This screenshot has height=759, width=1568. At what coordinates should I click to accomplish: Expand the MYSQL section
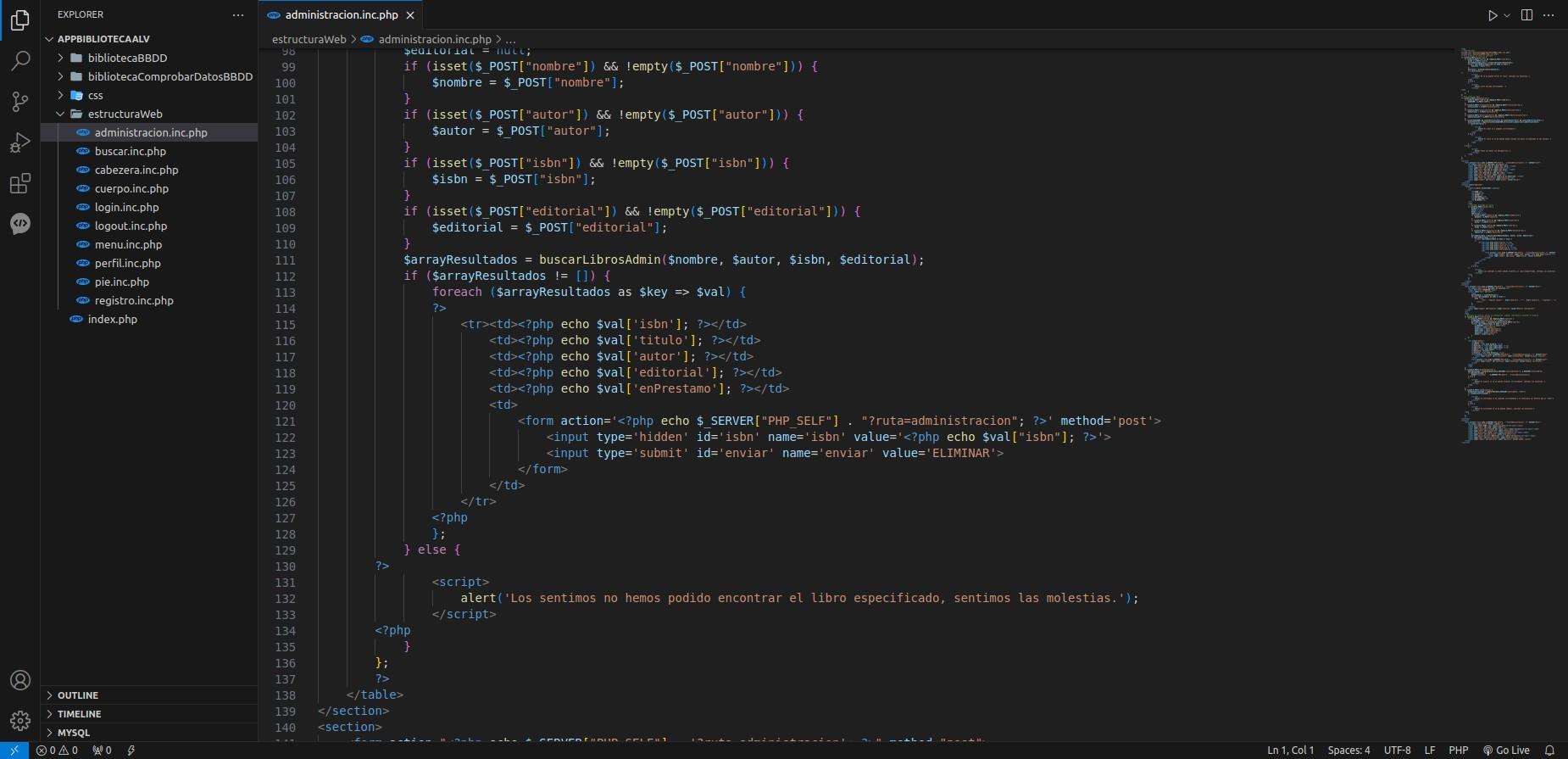coord(149,733)
